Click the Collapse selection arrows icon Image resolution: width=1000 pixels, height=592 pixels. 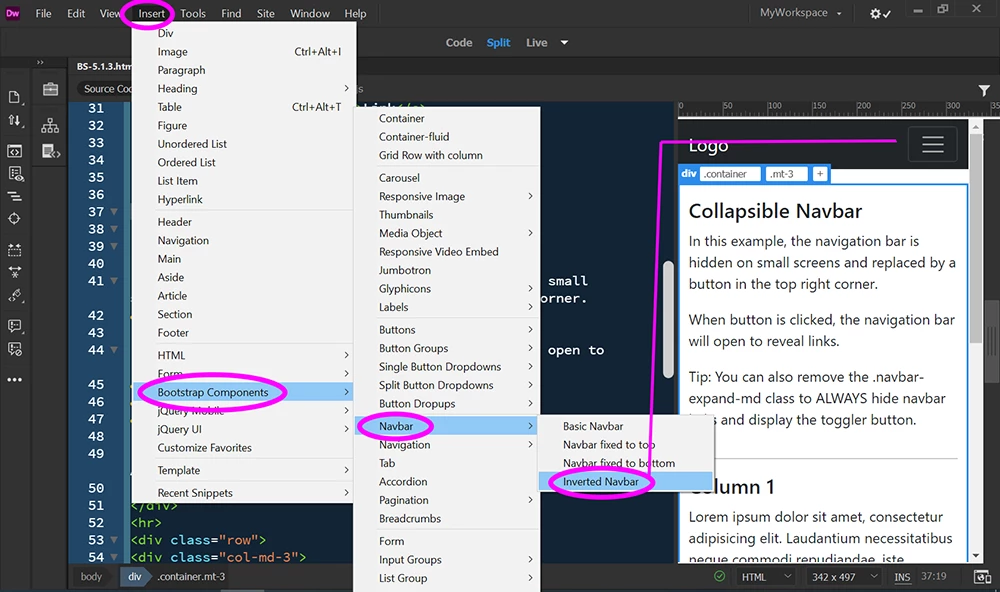pyautogui.click(x=14, y=272)
